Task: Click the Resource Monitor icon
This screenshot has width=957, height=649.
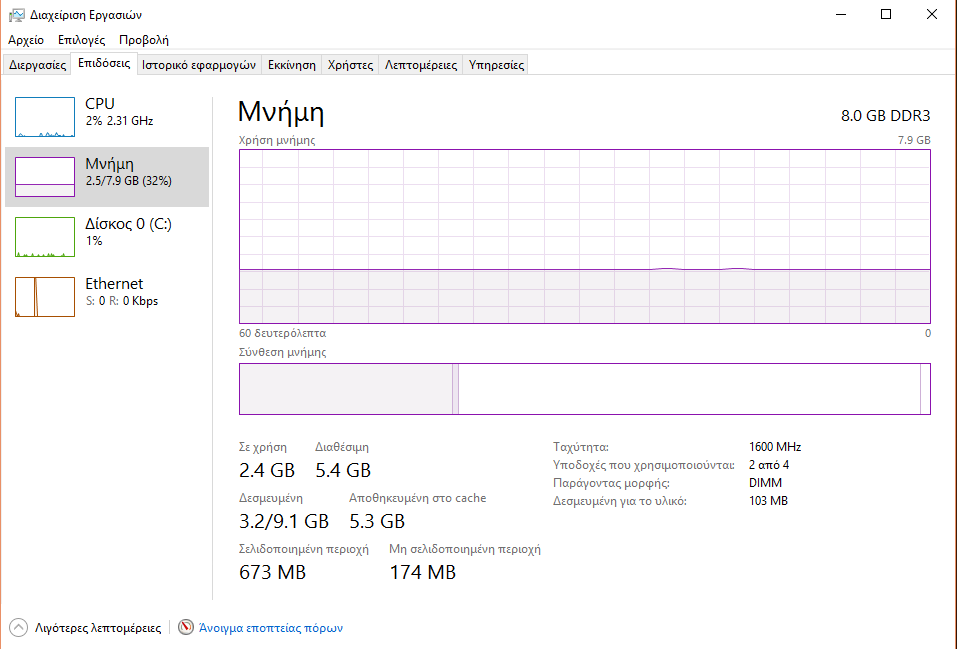Action: (x=186, y=628)
